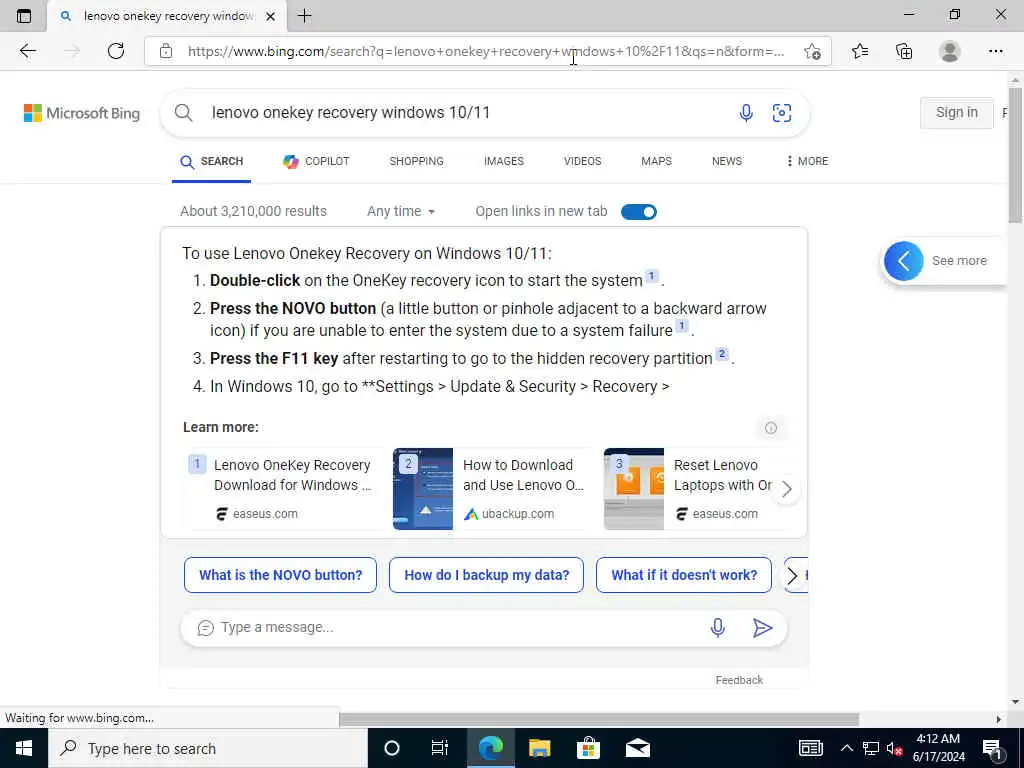Click the search magnifier in Bing box
The width and height of the screenshot is (1024, 768).
click(184, 112)
